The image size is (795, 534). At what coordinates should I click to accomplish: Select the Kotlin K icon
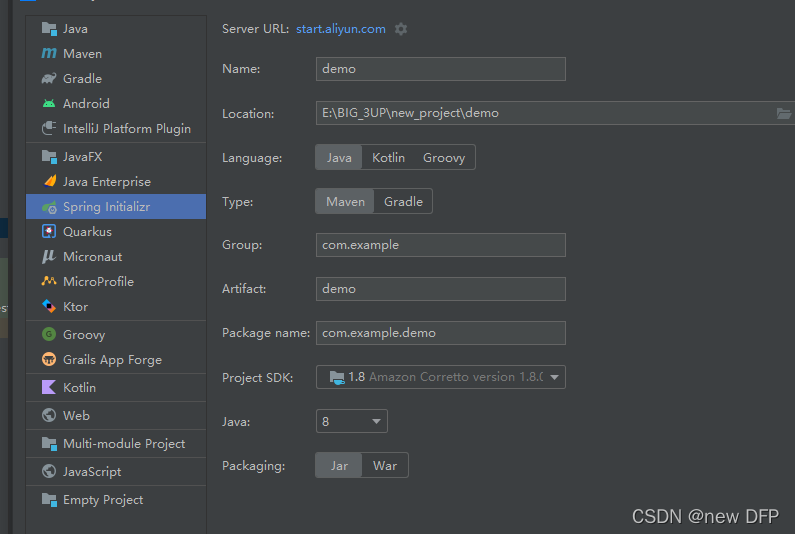tap(49, 387)
